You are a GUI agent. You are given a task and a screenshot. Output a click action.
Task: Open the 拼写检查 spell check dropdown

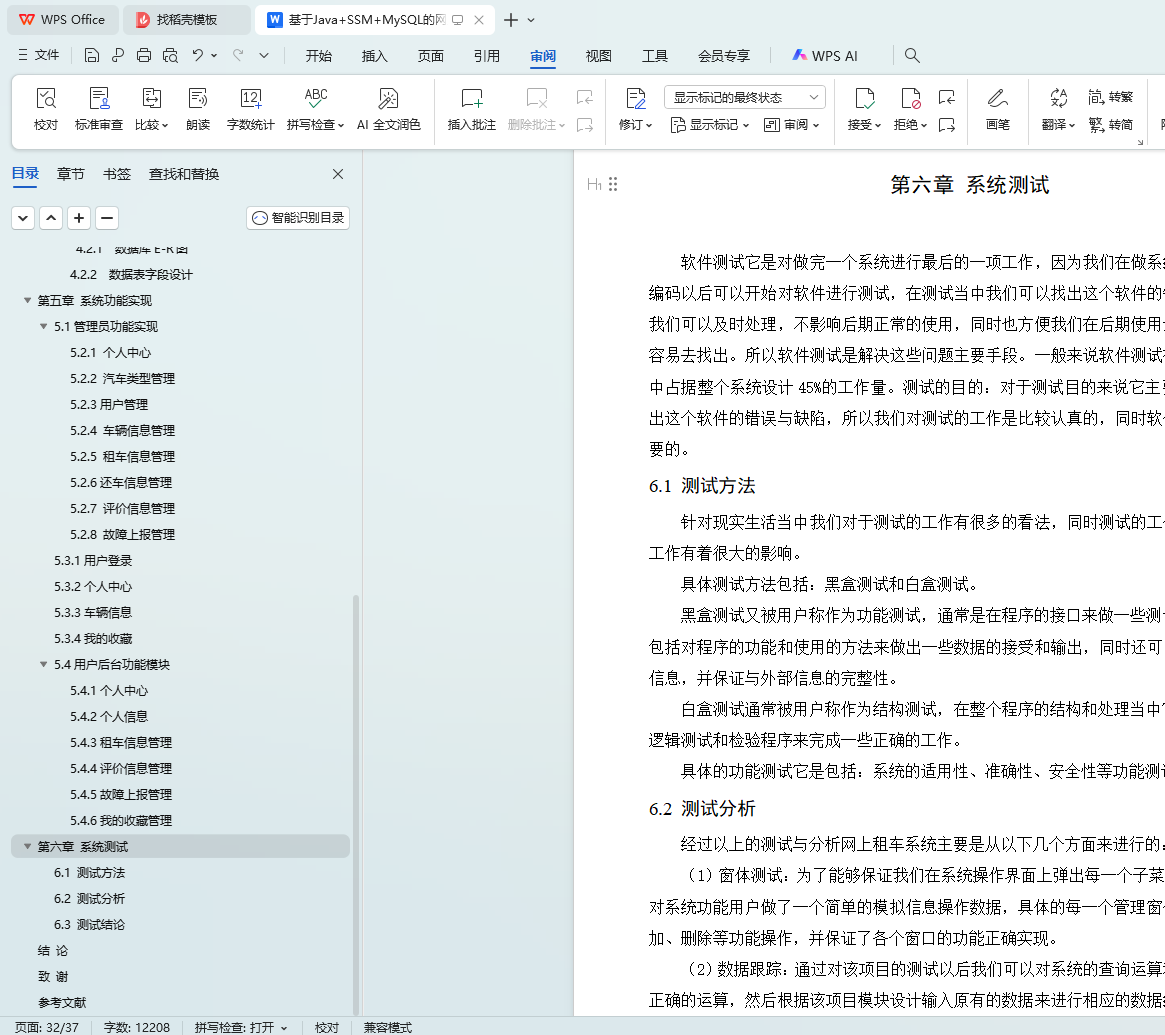pyautogui.click(x=315, y=124)
